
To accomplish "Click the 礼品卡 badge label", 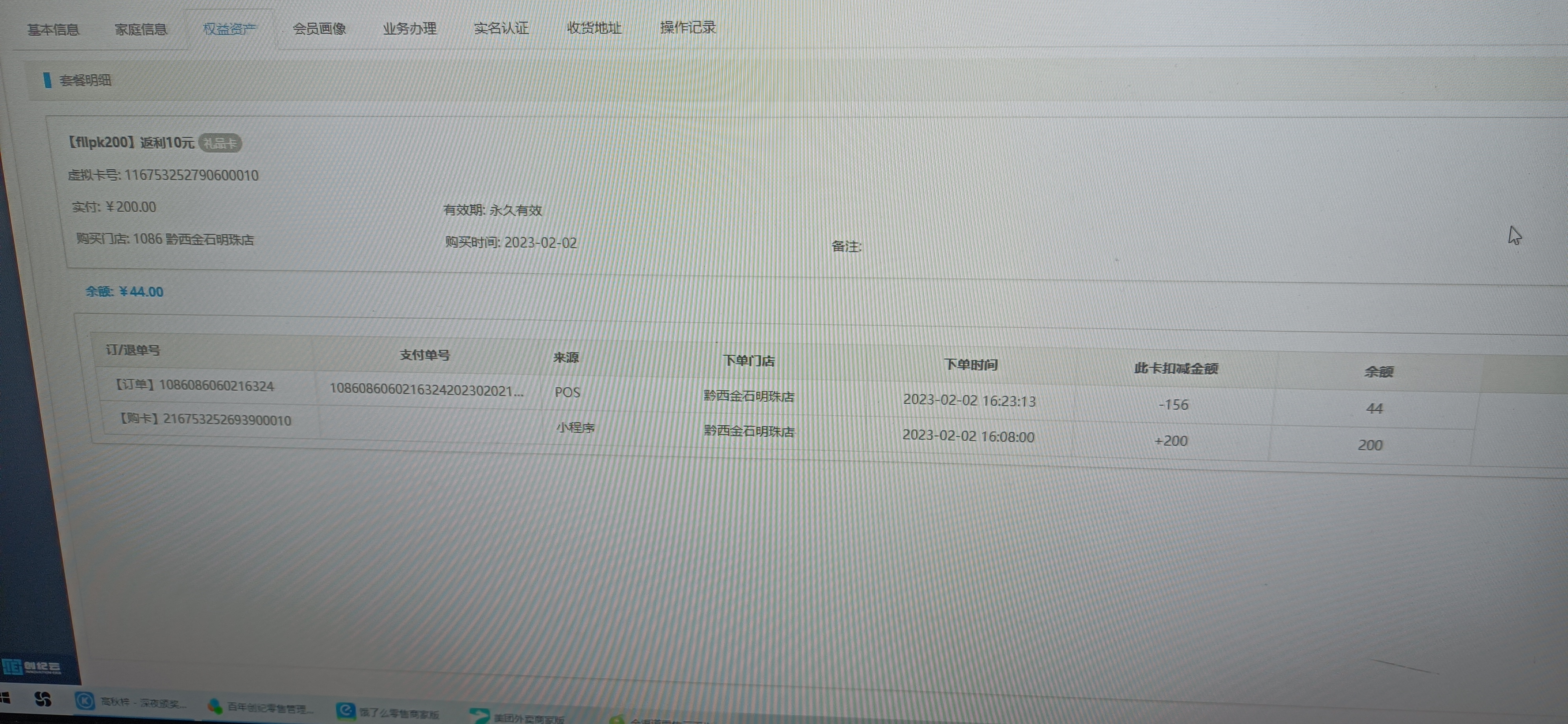I will pyautogui.click(x=220, y=144).
